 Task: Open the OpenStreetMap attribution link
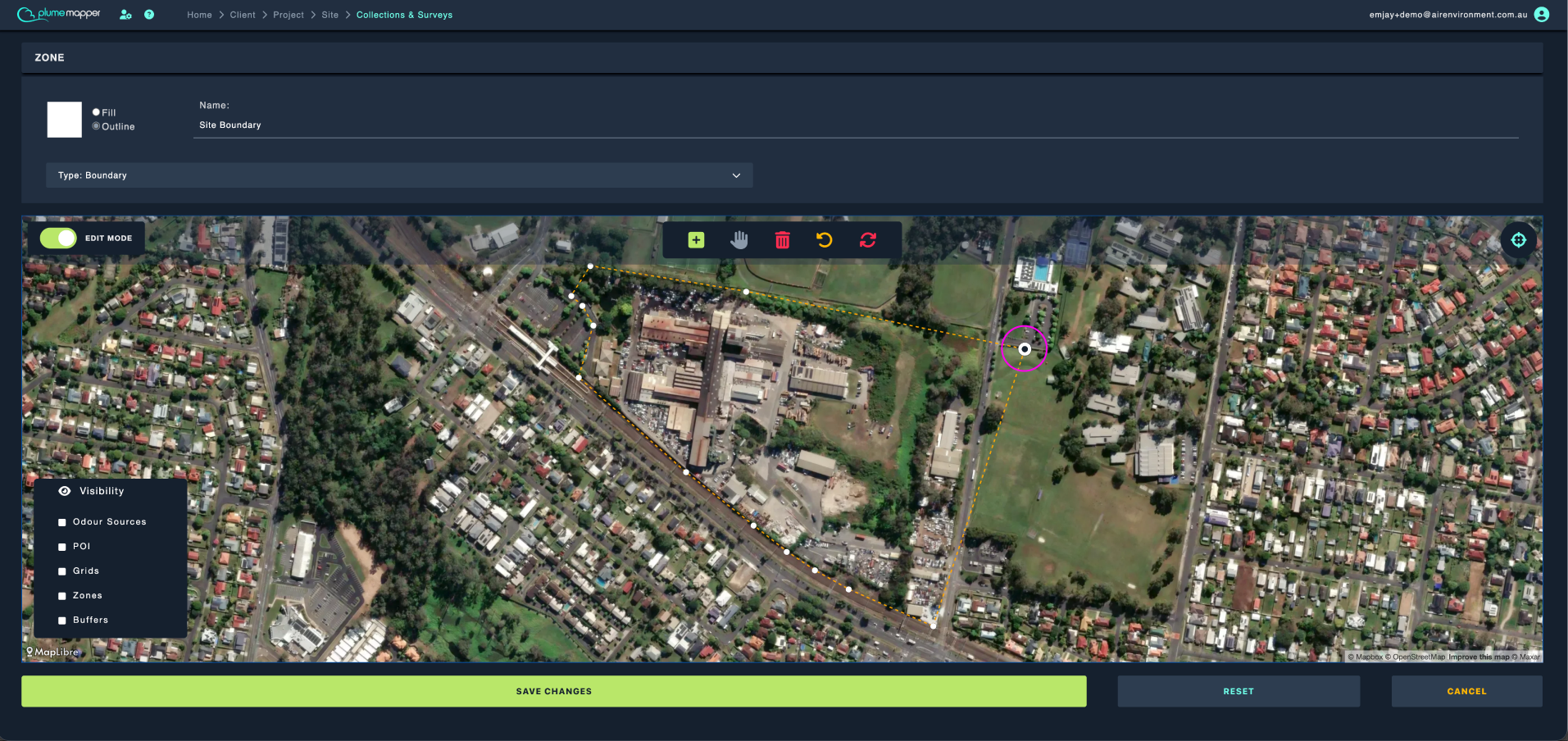tap(1415, 657)
